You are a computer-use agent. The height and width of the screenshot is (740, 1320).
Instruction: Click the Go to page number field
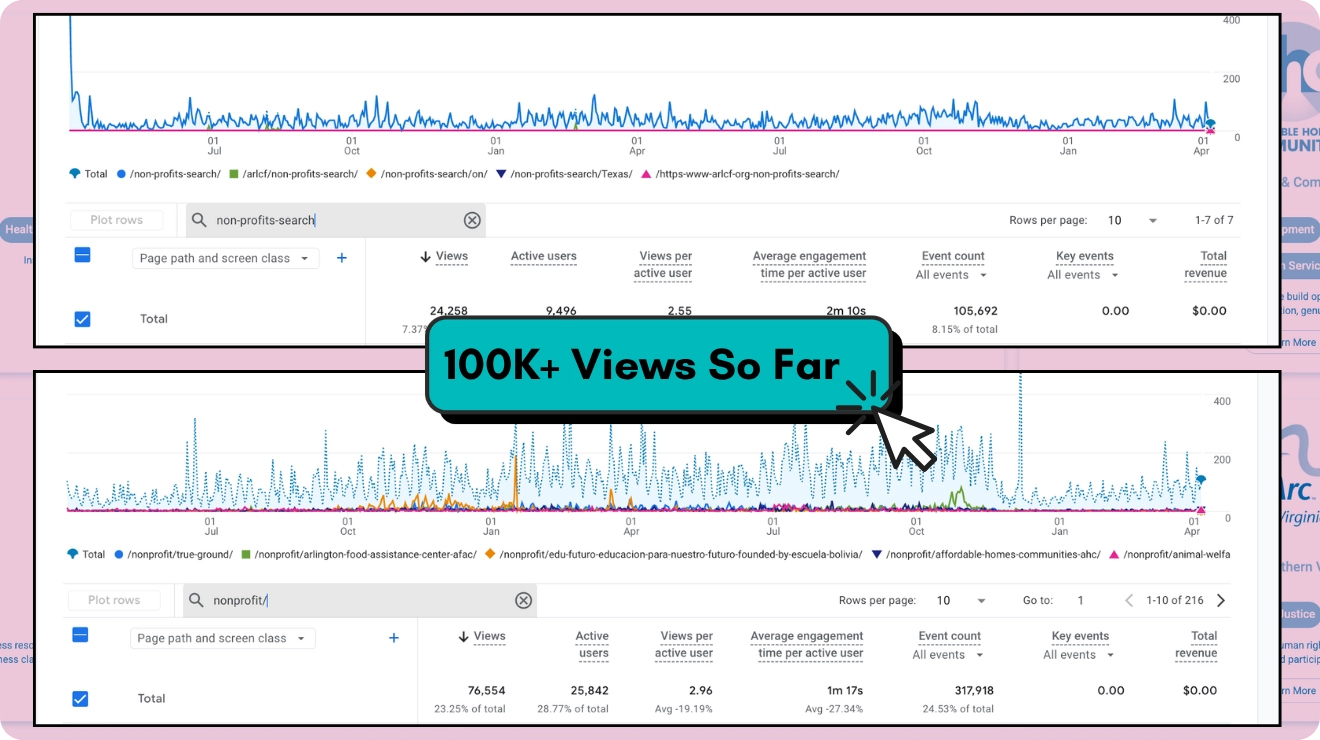pos(1080,600)
